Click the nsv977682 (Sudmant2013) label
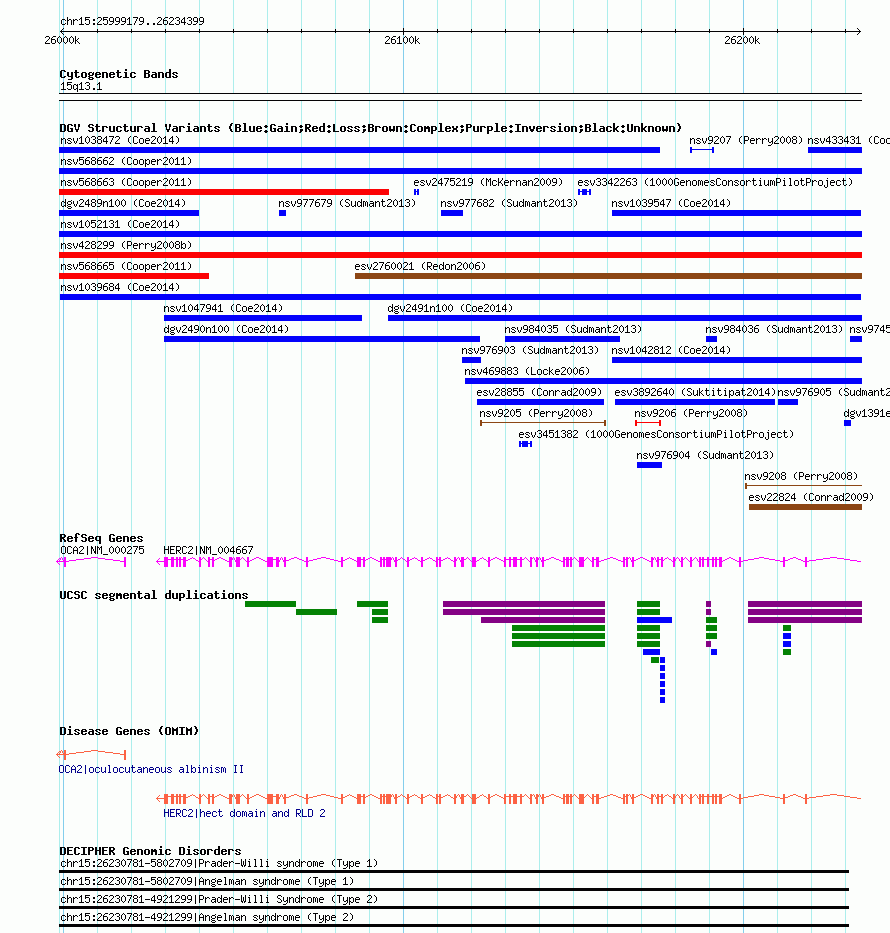 tap(509, 203)
